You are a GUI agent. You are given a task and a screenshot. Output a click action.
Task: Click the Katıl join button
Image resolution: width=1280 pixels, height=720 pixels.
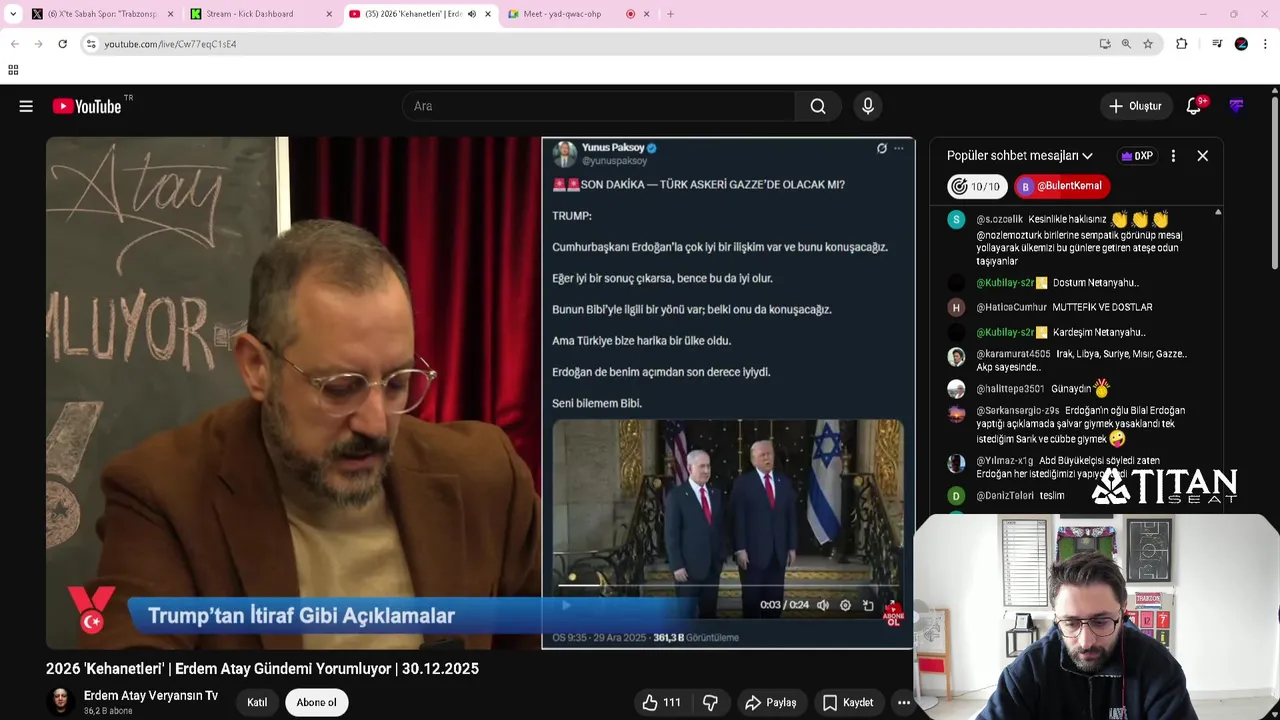(257, 702)
